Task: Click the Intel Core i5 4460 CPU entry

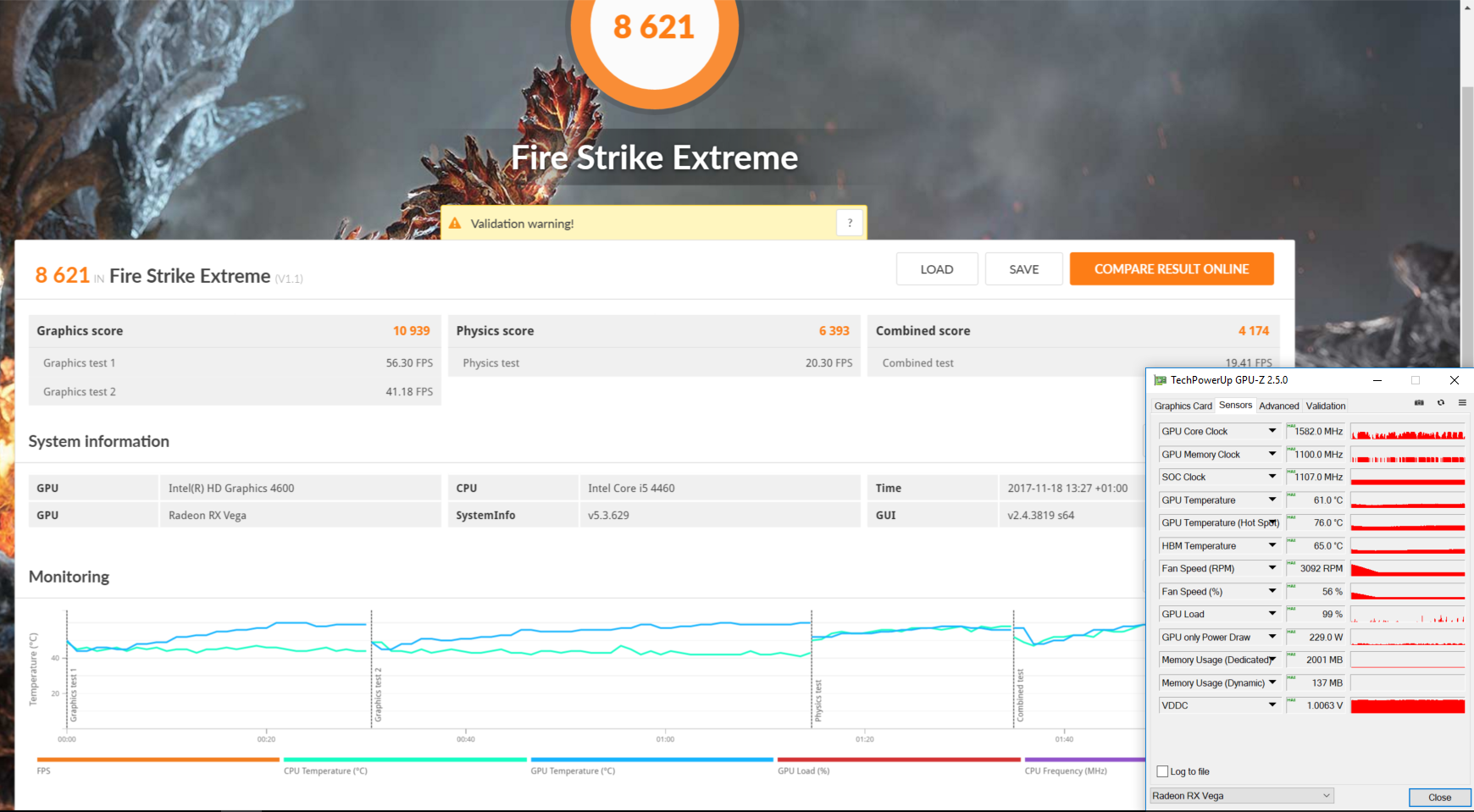Action: click(x=631, y=488)
